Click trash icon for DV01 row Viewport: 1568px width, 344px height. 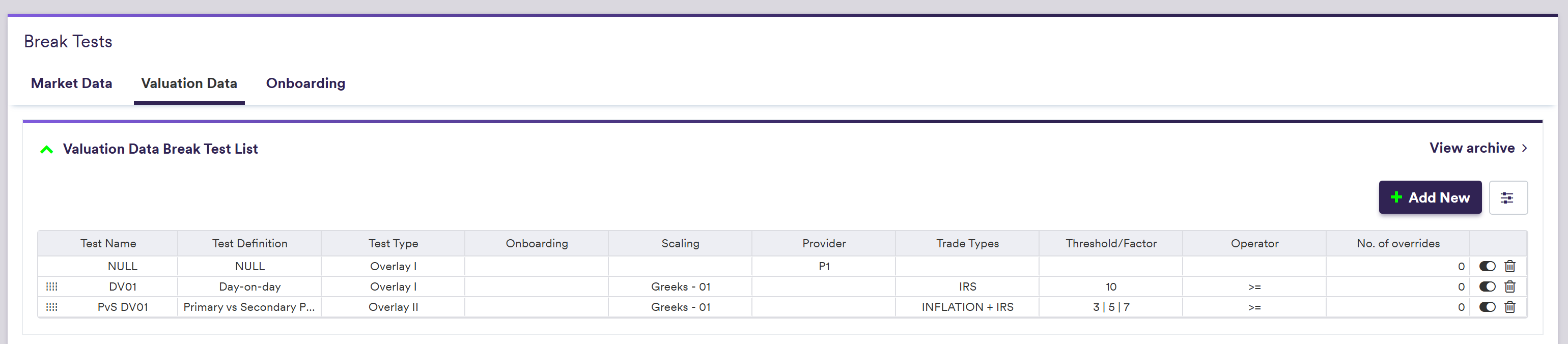click(1509, 287)
